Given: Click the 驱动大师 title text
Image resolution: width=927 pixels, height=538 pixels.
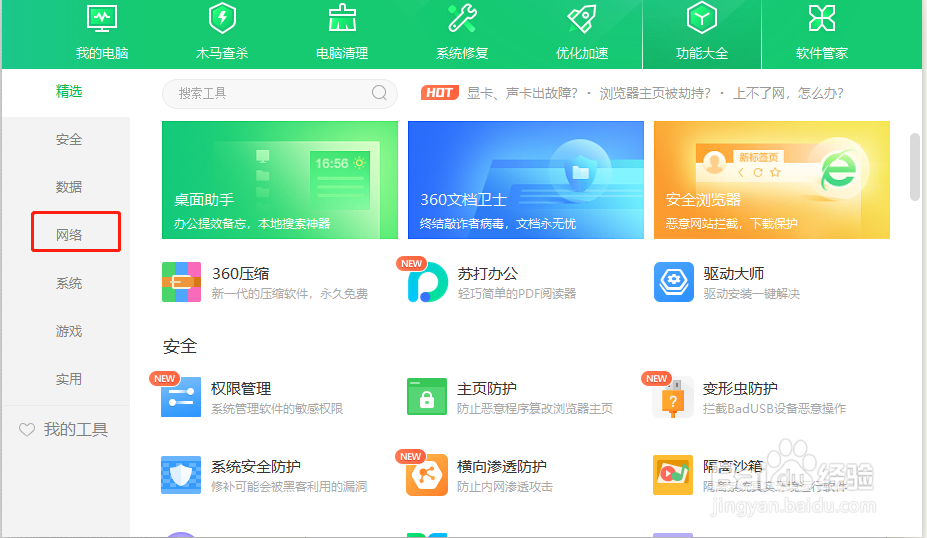Looking at the screenshot, I should tap(734, 274).
